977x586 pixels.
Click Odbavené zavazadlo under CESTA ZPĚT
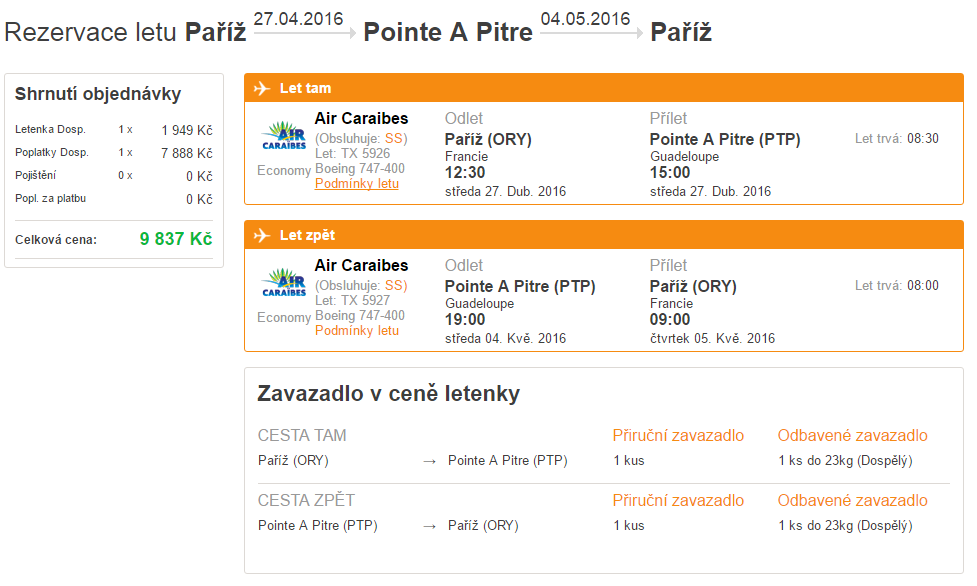pos(852,501)
